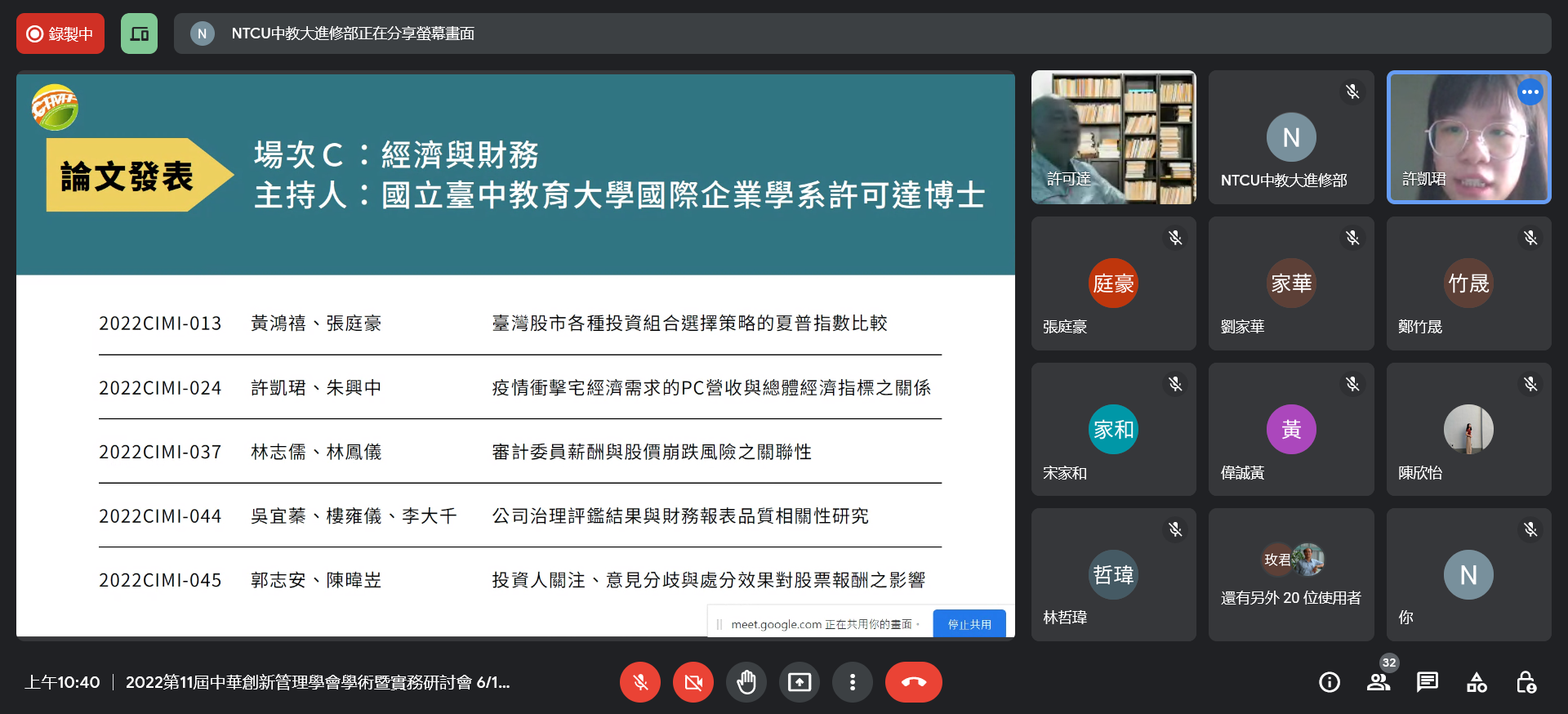The image size is (1568, 714).
Task: Open the more options menu in the bottom bar
Action: click(853, 682)
